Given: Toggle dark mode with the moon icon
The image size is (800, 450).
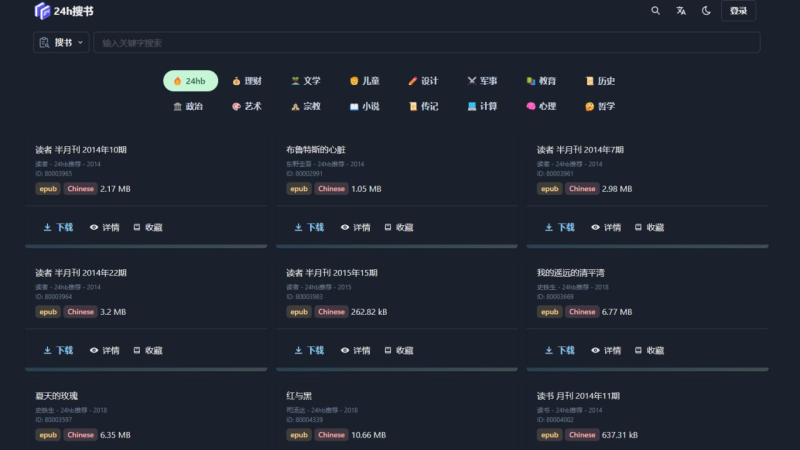Looking at the screenshot, I should tap(706, 11).
